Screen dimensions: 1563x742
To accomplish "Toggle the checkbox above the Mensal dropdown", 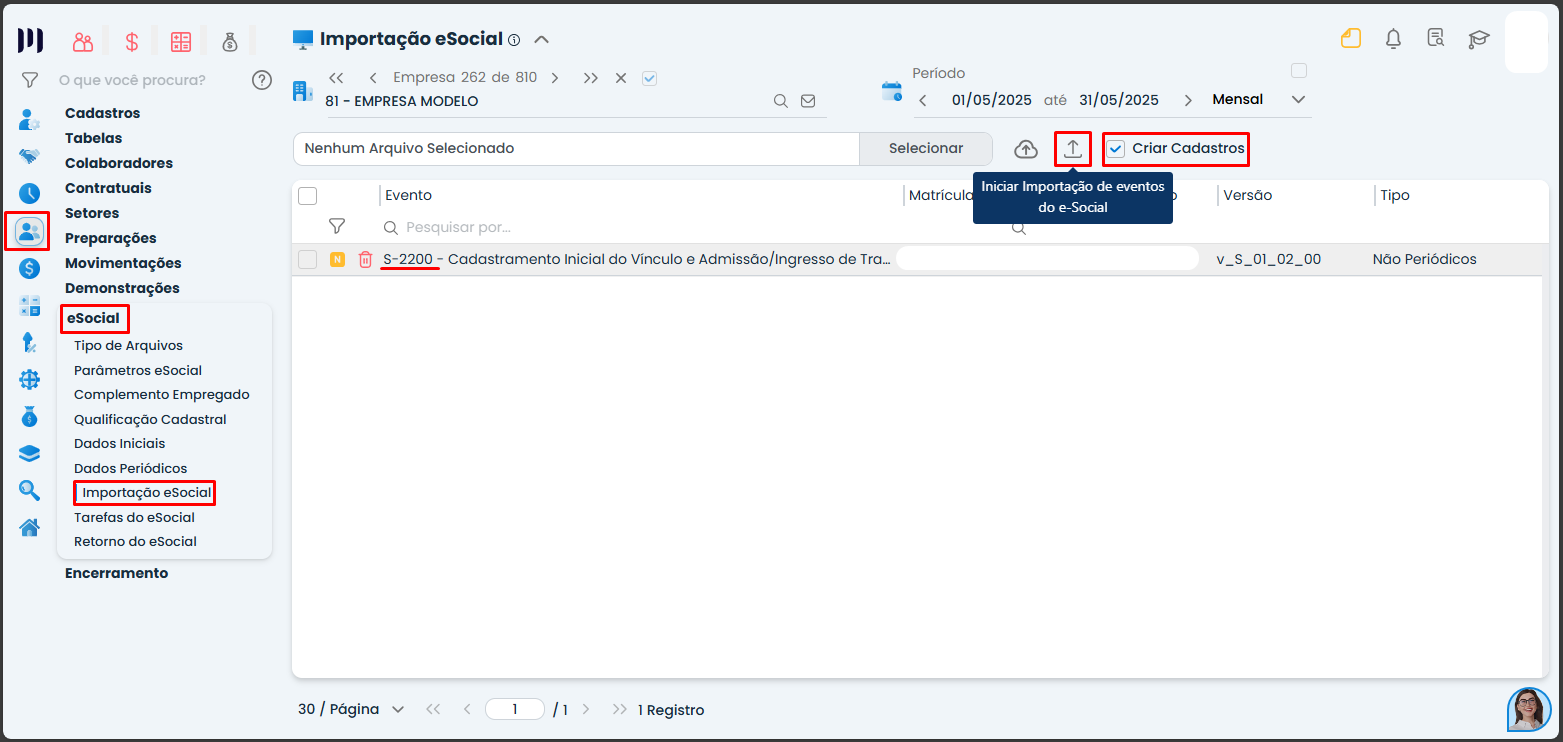I will click(x=1299, y=71).
